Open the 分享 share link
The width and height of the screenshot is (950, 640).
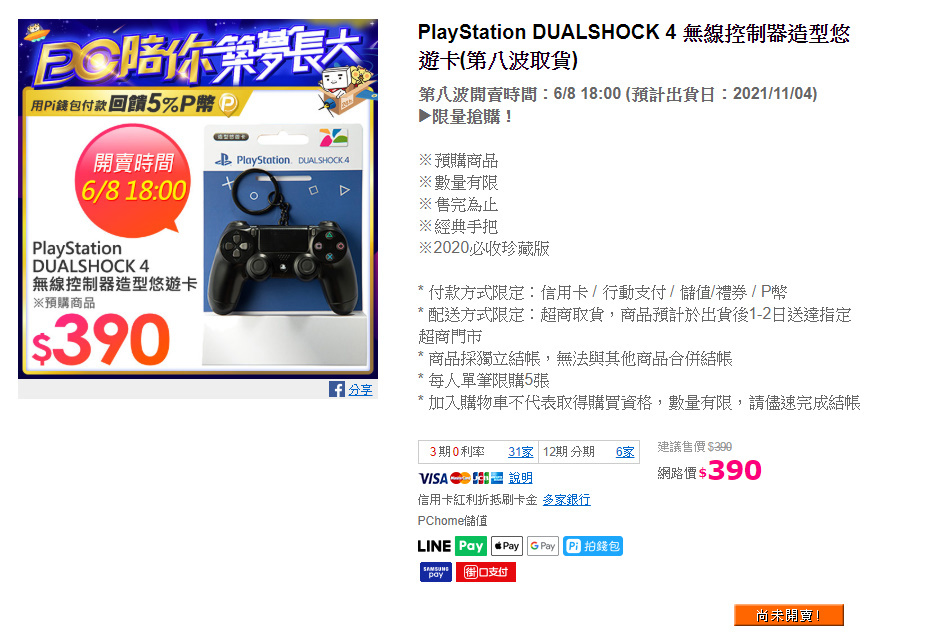tap(360, 390)
